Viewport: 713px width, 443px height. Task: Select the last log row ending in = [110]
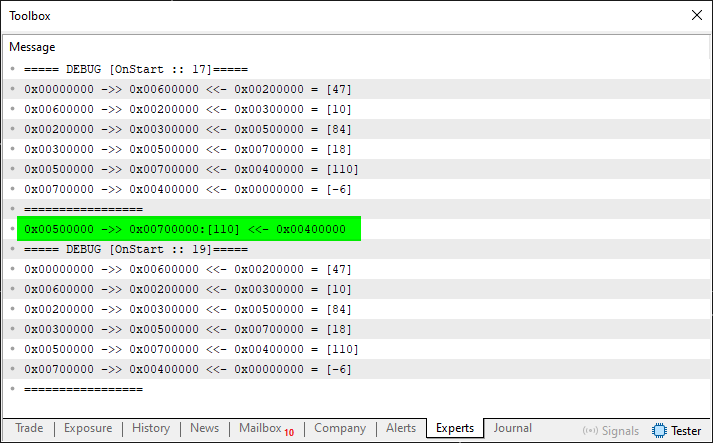[x=356, y=349]
